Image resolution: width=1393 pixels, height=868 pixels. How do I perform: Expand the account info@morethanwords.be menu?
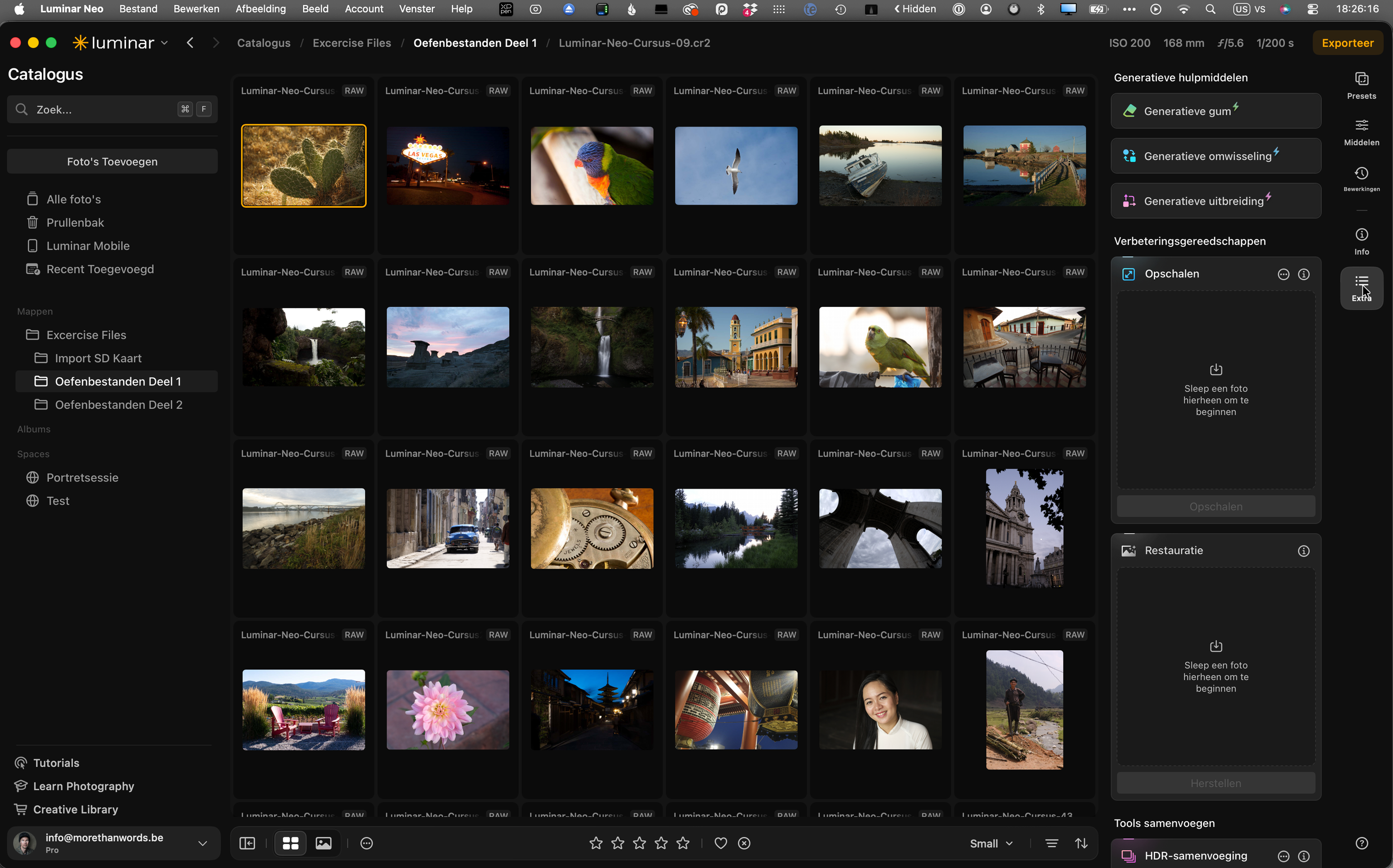click(114, 843)
